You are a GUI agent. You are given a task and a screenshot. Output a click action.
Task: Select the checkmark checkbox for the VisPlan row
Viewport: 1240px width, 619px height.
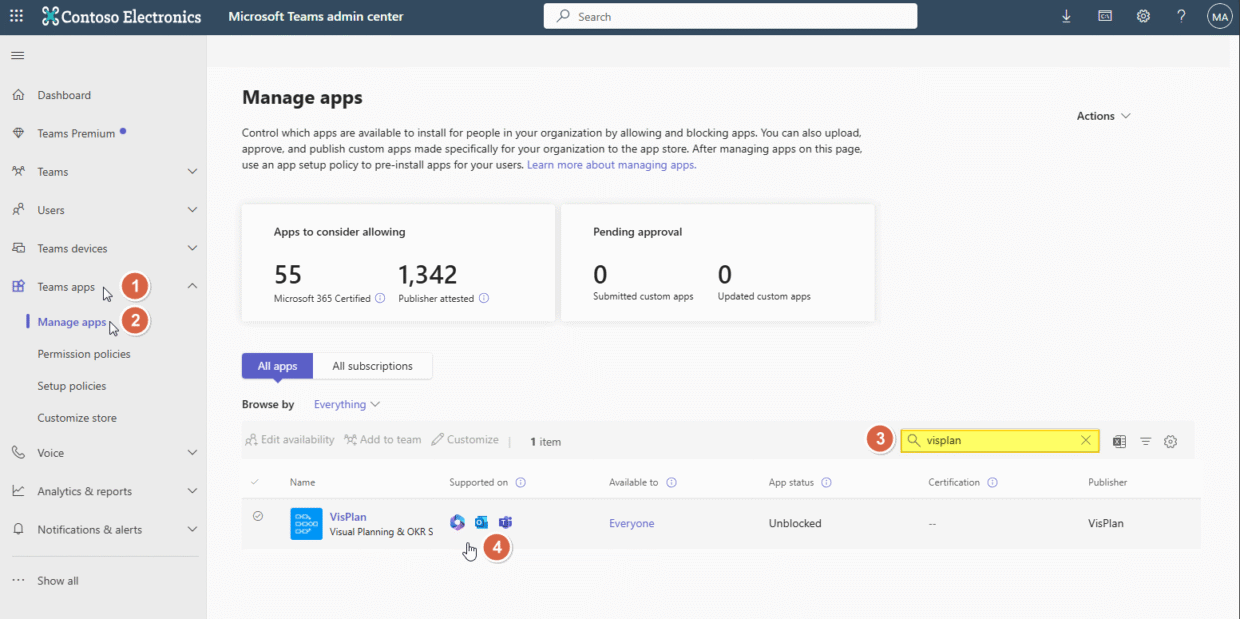click(x=258, y=516)
